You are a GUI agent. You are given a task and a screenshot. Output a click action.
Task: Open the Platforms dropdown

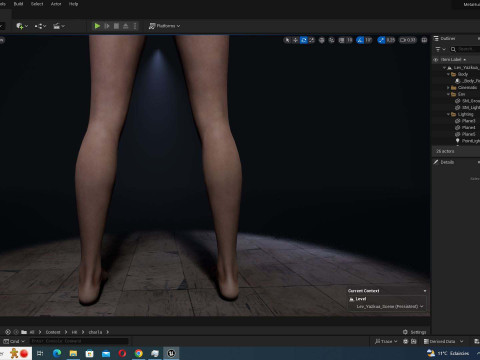point(164,26)
